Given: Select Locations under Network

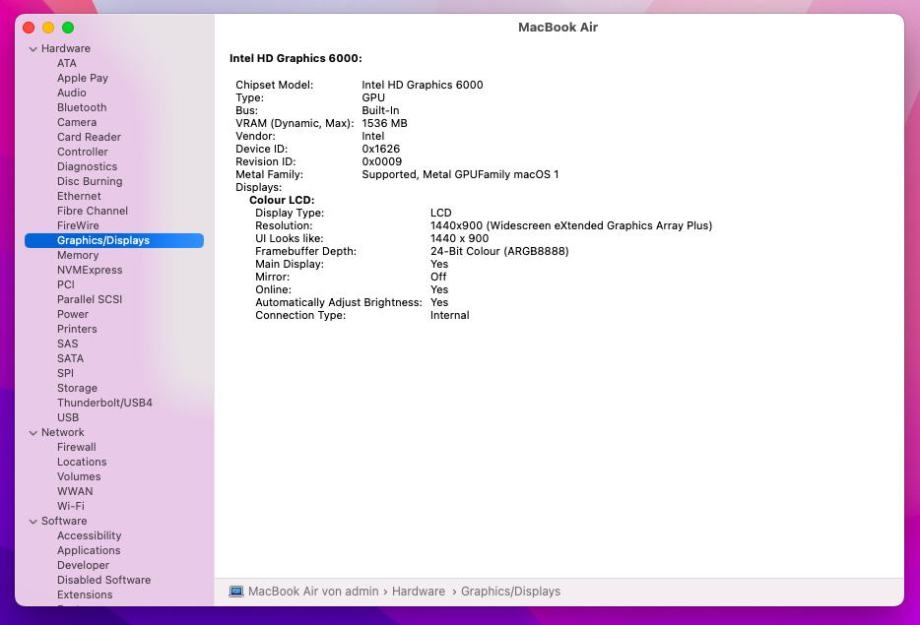Looking at the screenshot, I should click(x=82, y=462).
